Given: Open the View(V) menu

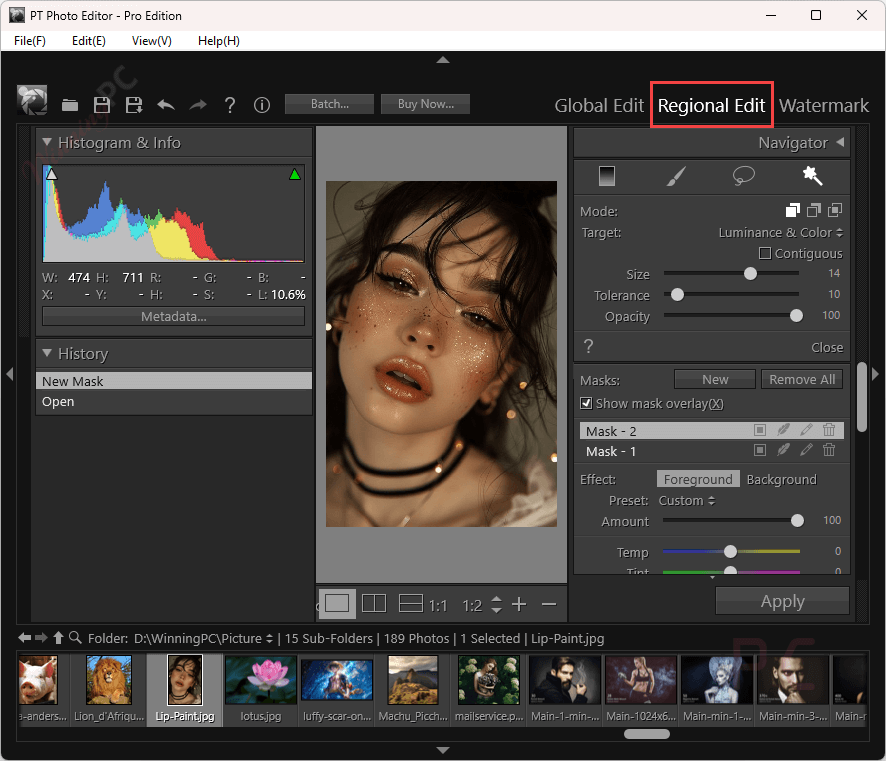Looking at the screenshot, I should (x=151, y=41).
